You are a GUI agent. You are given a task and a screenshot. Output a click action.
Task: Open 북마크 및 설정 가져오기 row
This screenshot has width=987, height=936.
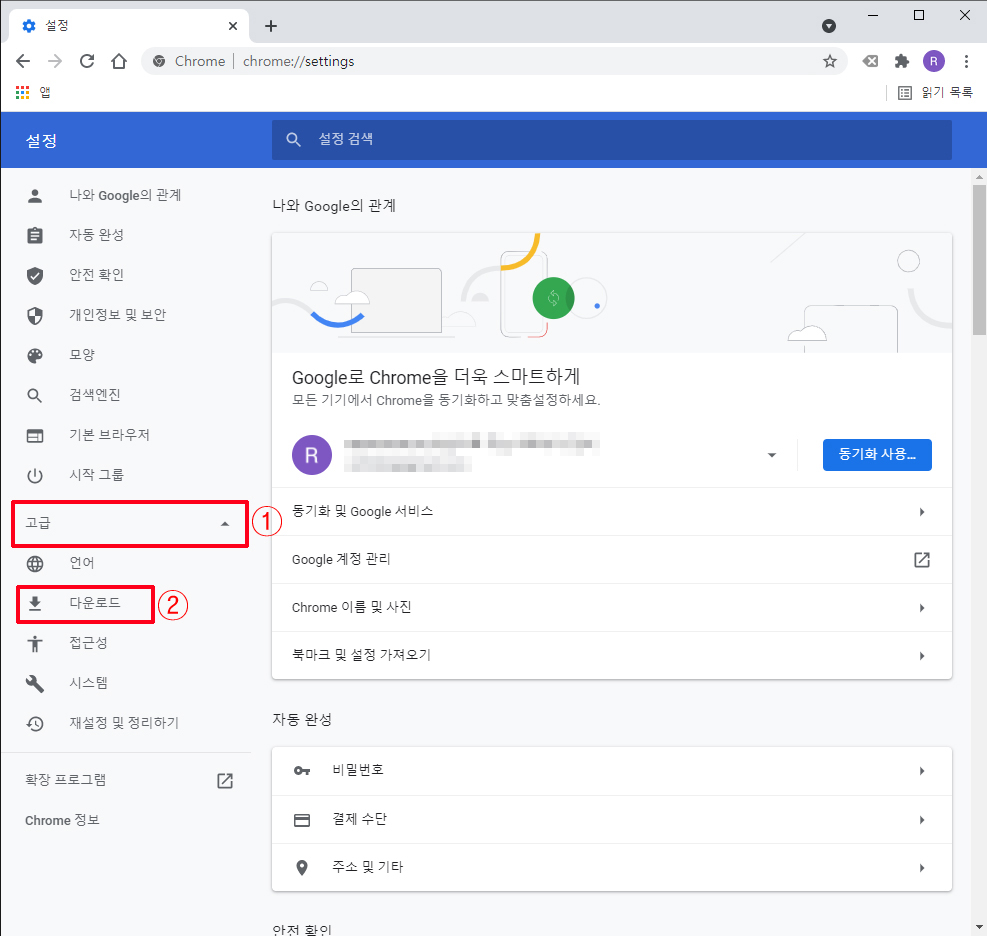[611, 655]
